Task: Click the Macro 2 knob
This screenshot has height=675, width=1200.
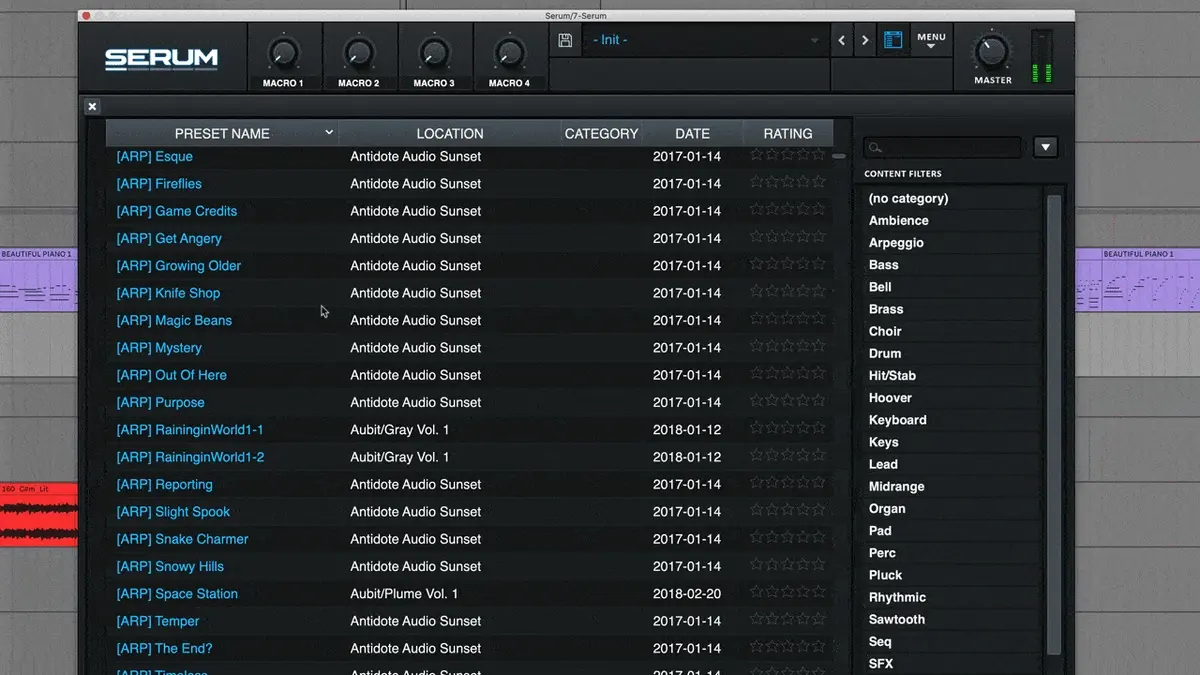Action: (358, 53)
